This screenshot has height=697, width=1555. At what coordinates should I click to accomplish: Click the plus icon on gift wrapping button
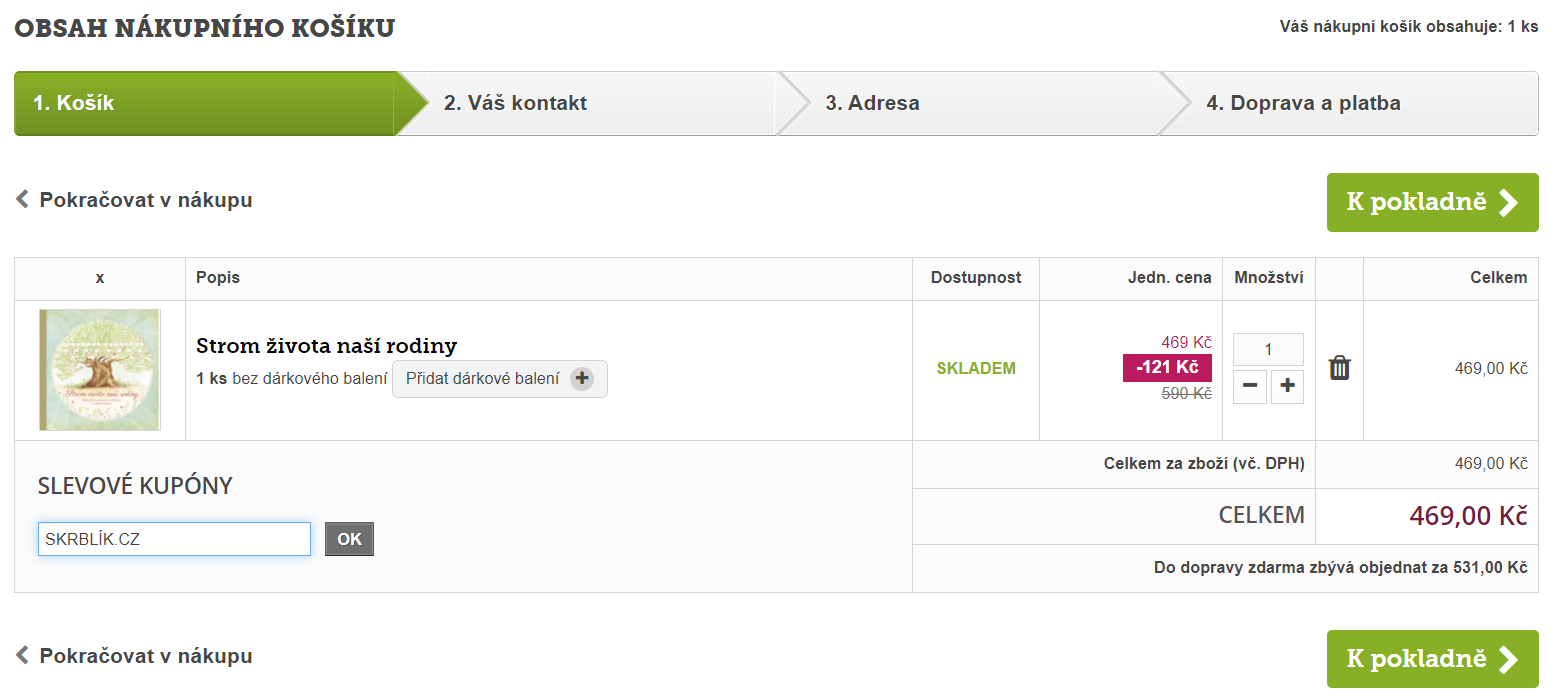[582, 379]
